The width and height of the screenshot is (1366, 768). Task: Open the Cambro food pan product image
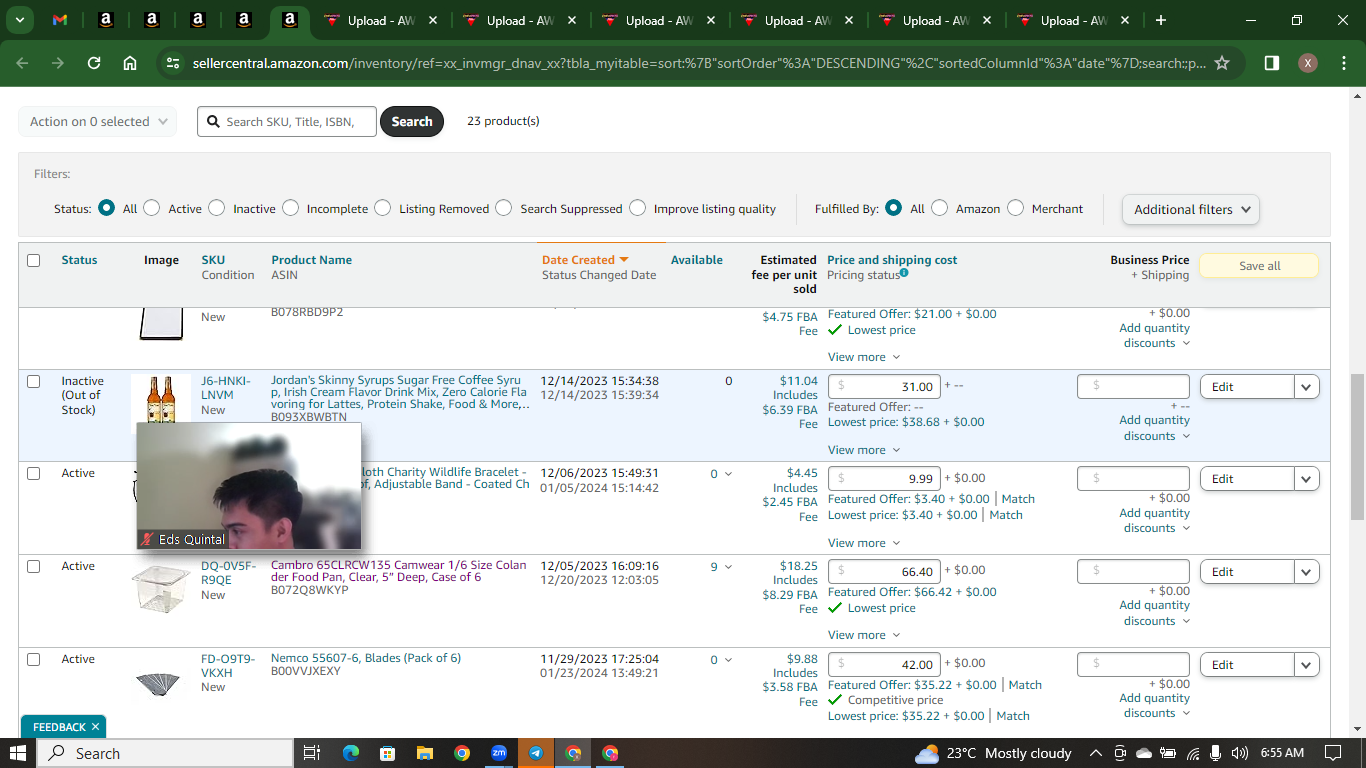point(160,587)
